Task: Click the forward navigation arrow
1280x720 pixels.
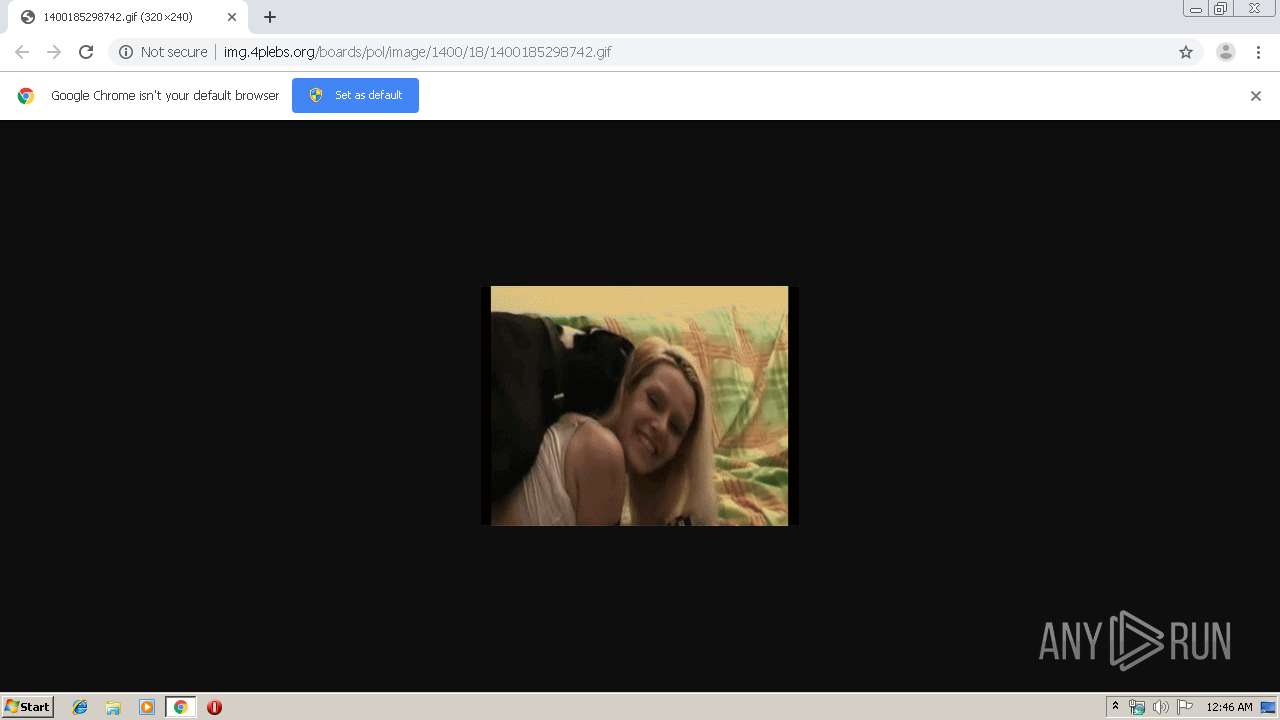Action: pos(54,52)
